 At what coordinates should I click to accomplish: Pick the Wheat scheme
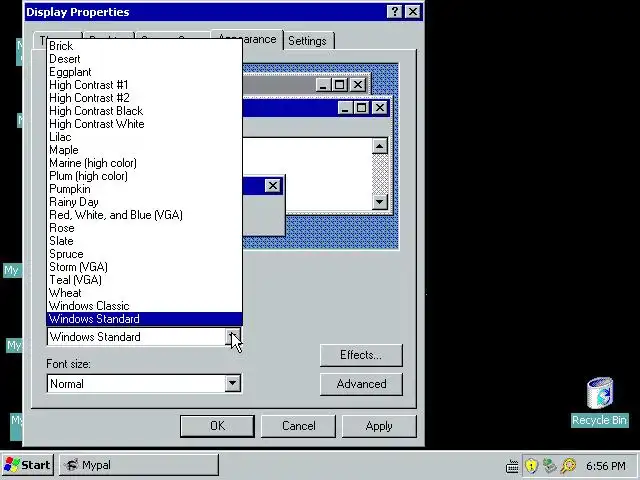(144, 293)
